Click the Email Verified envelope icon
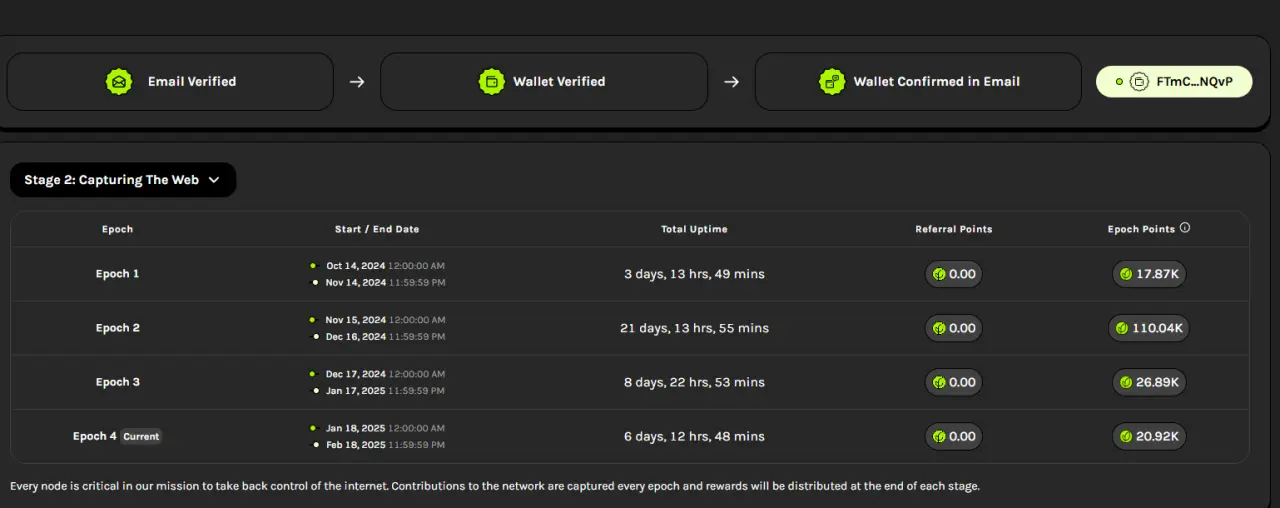Image resolution: width=1280 pixels, height=508 pixels. click(119, 82)
